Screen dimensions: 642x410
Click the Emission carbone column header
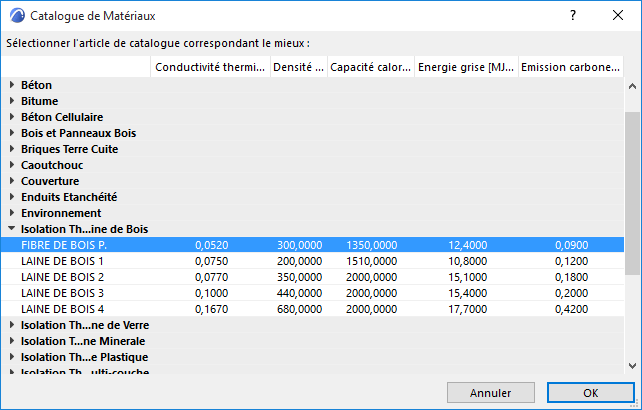[570, 67]
